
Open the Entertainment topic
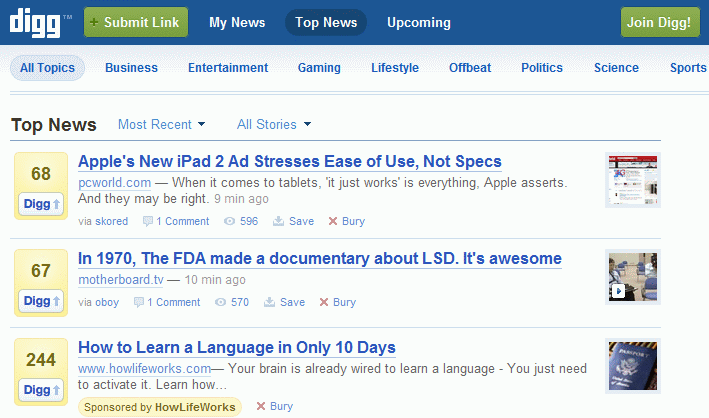tap(228, 68)
